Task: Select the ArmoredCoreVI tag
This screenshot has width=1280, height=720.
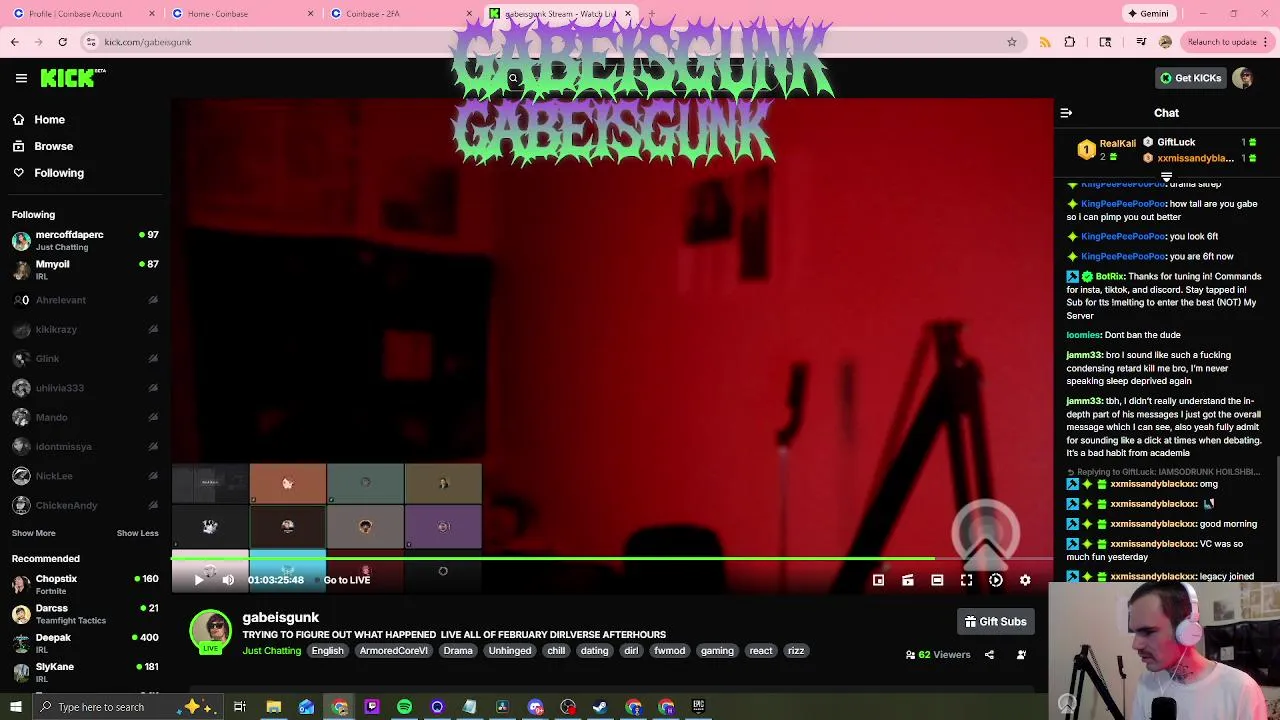Action: [393, 651]
